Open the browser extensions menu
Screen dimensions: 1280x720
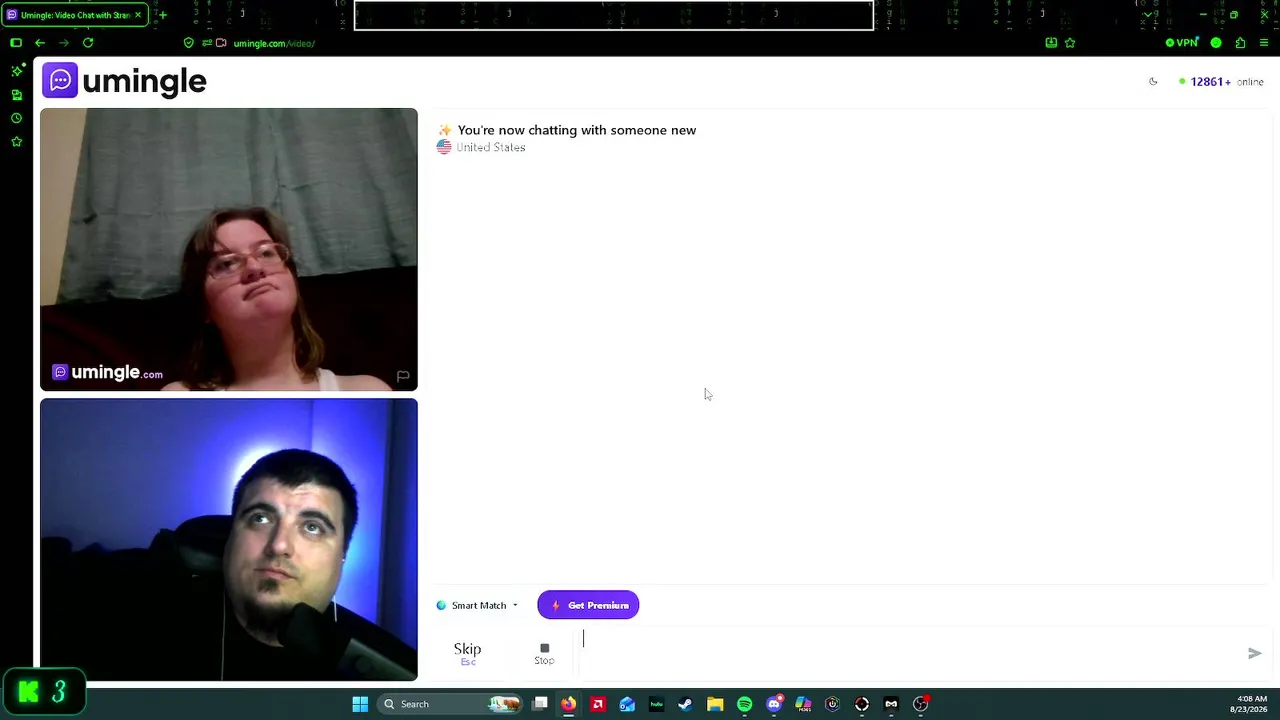coord(1240,43)
